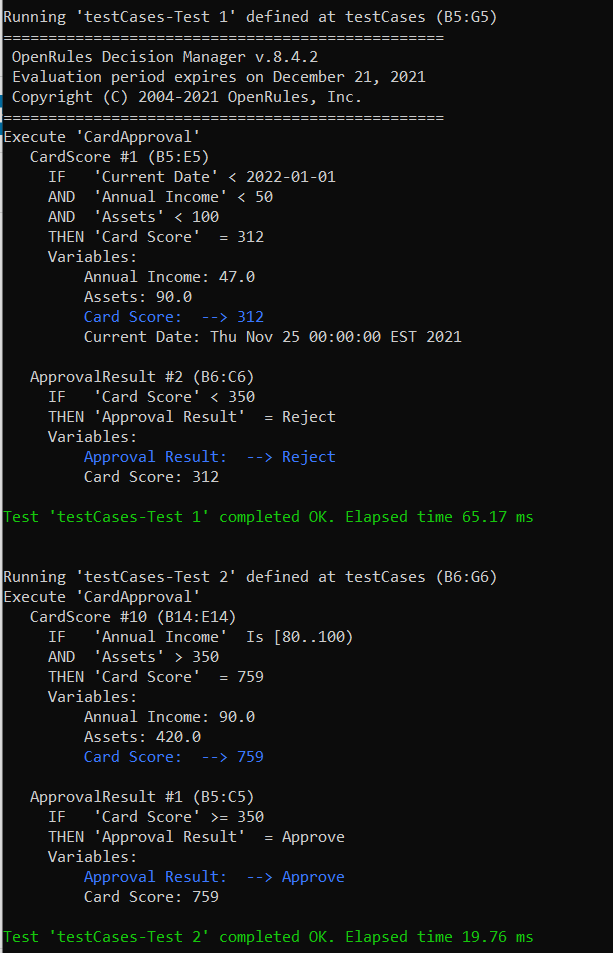
Task: Click the 'Running testCases-Test 1' header line
Action: 250,17
